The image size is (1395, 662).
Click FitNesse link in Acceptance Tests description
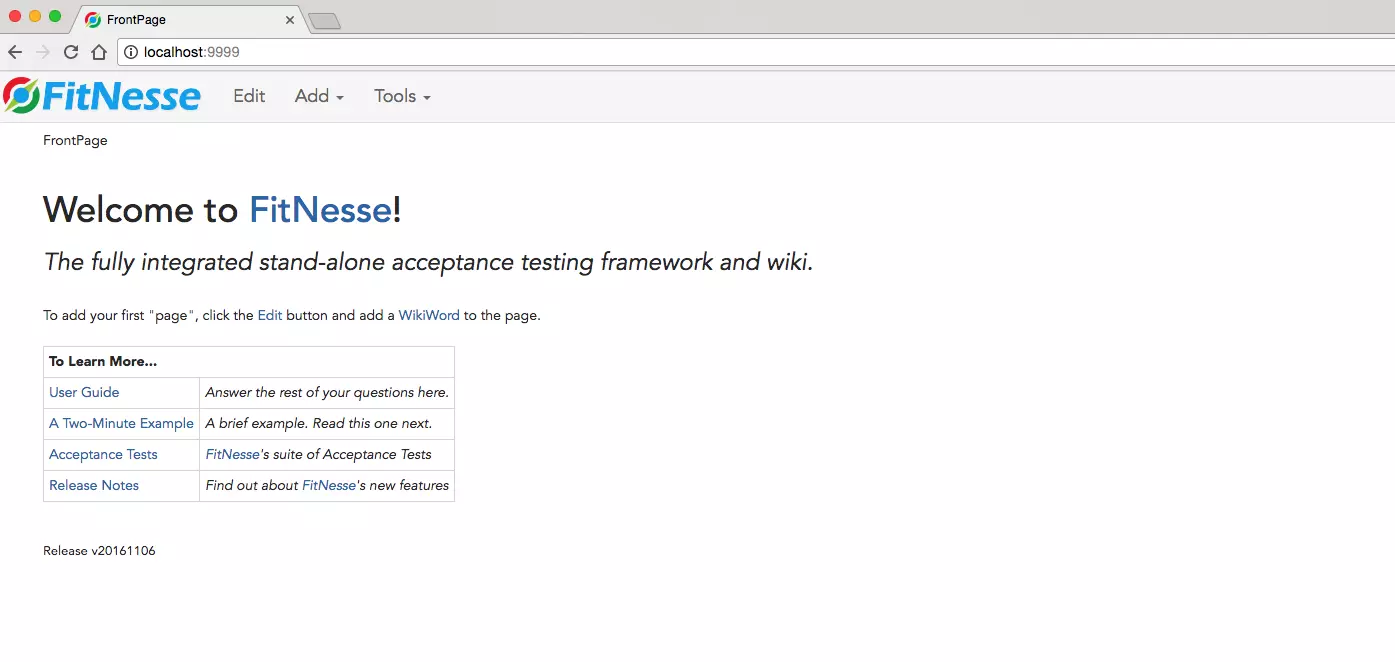pyautogui.click(x=232, y=455)
